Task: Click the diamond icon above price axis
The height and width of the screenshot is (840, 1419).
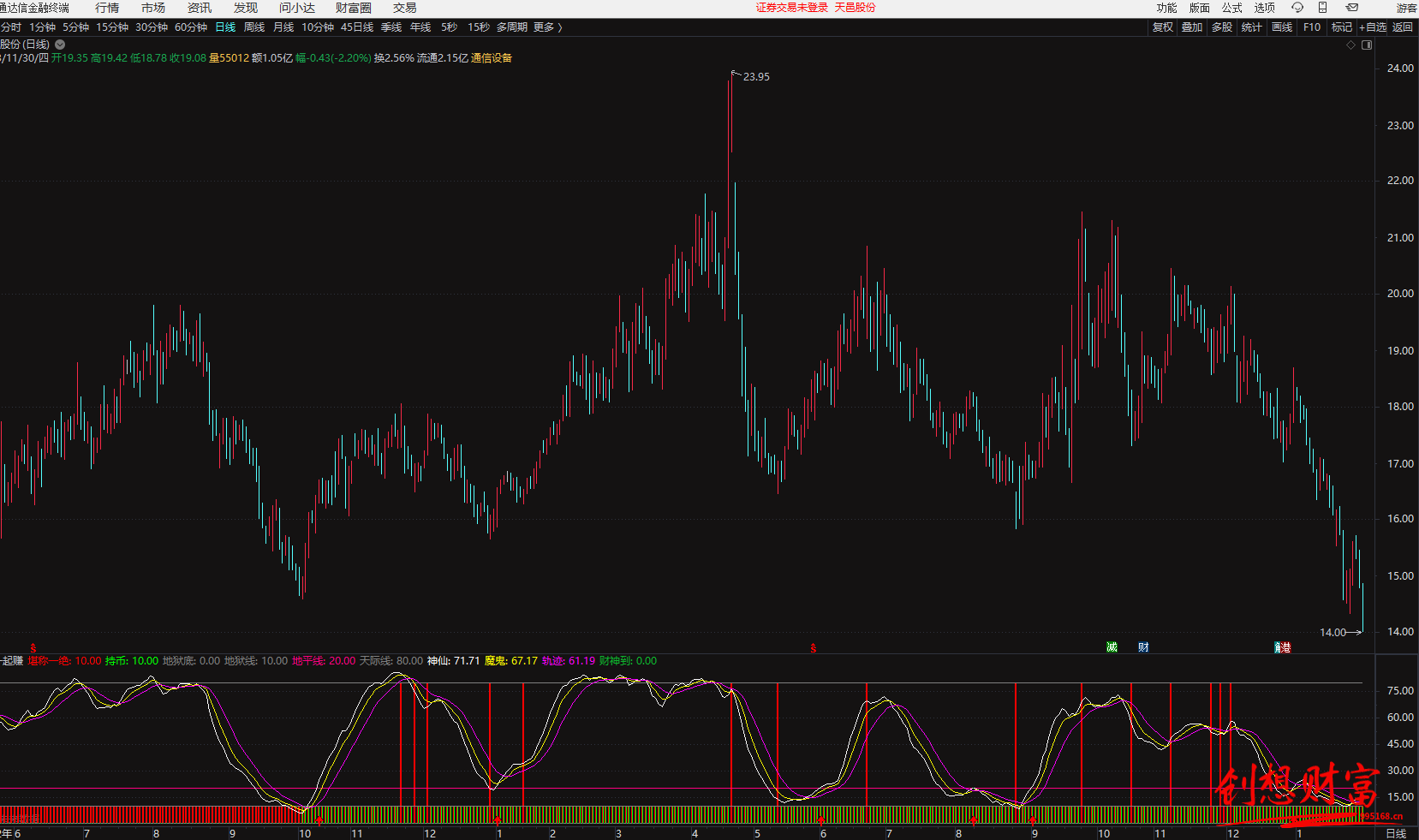Action: point(1351,45)
